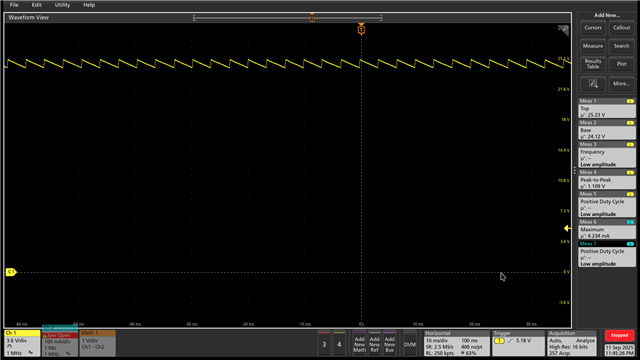Open the Results Table
Screen dimensions: 640x360
click(593, 64)
